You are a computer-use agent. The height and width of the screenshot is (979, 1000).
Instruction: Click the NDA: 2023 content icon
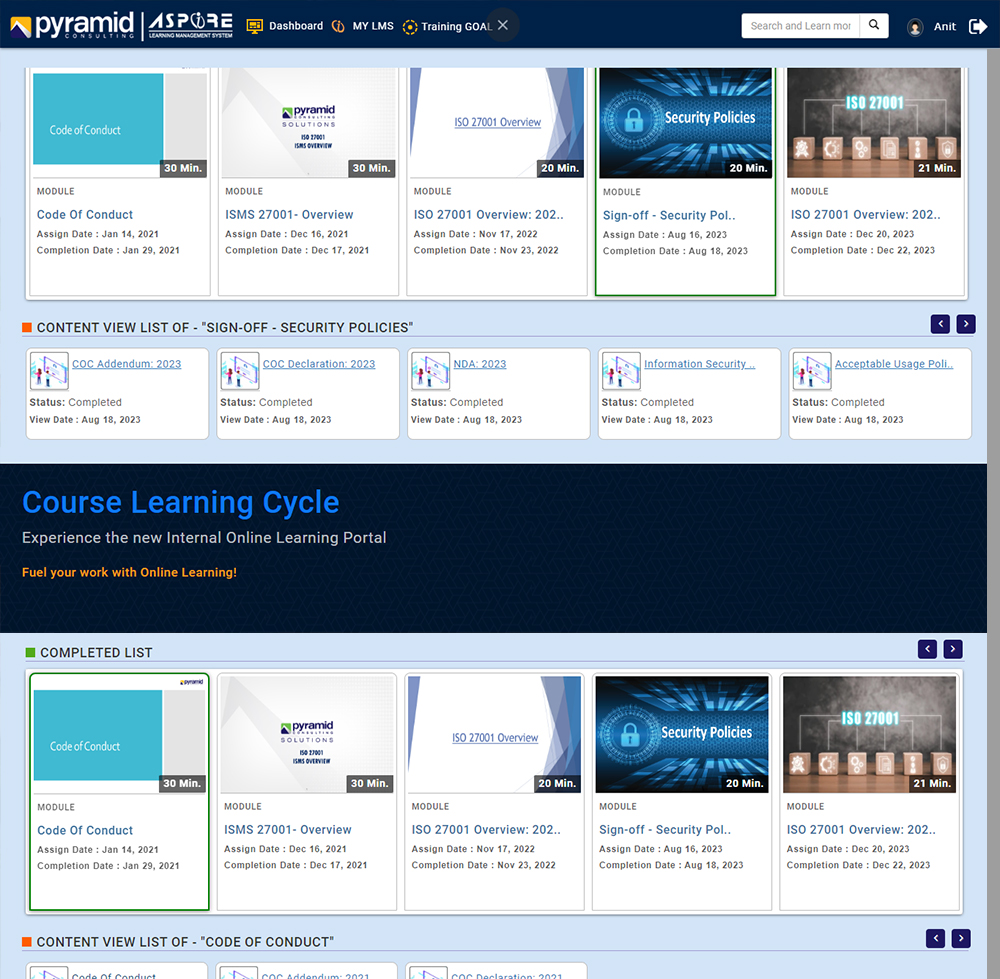pos(431,371)
